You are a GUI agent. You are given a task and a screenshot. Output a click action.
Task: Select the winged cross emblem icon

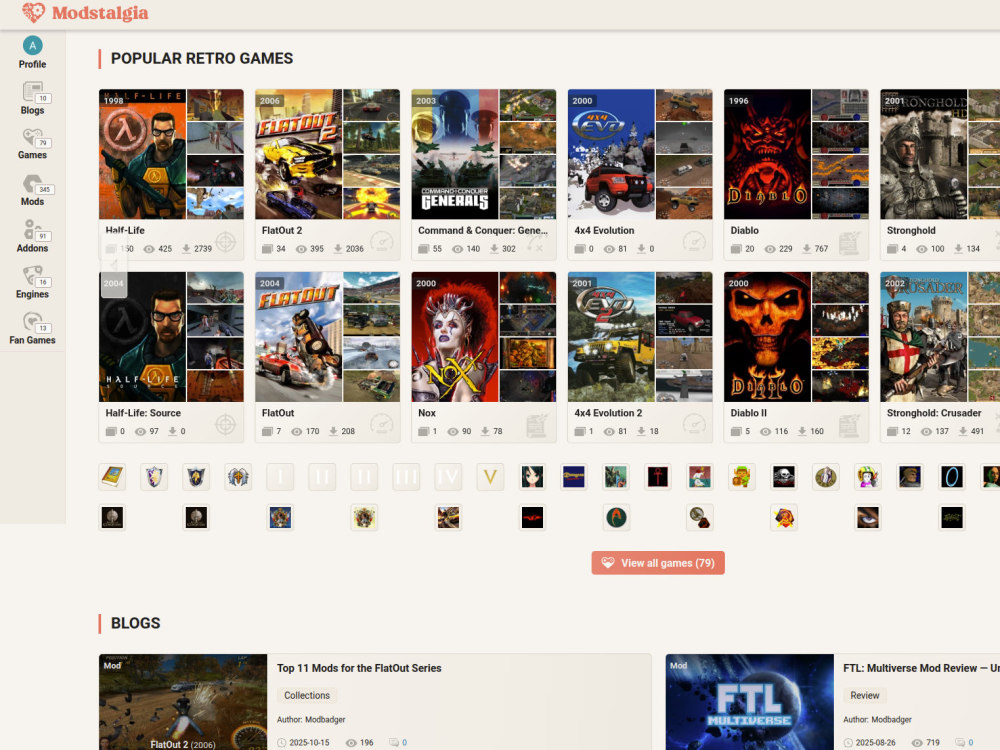click(x=238, y=476)
